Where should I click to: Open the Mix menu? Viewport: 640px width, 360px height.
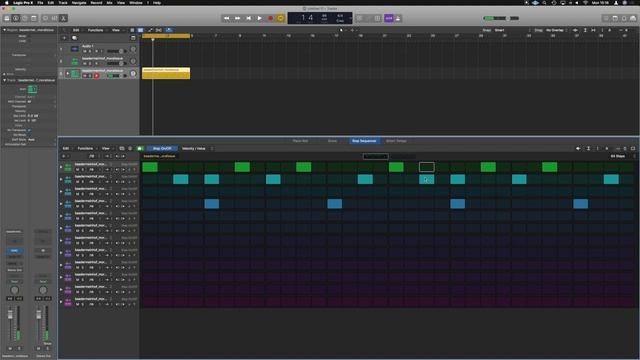pos(109,2)
